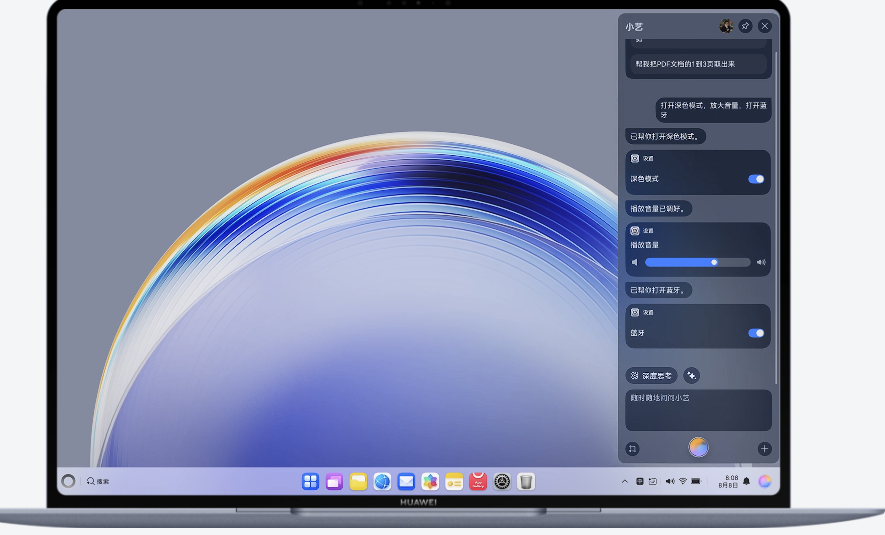The image size is (885, 535).
Task: Open the clock and date in tray
Action: 728,481
